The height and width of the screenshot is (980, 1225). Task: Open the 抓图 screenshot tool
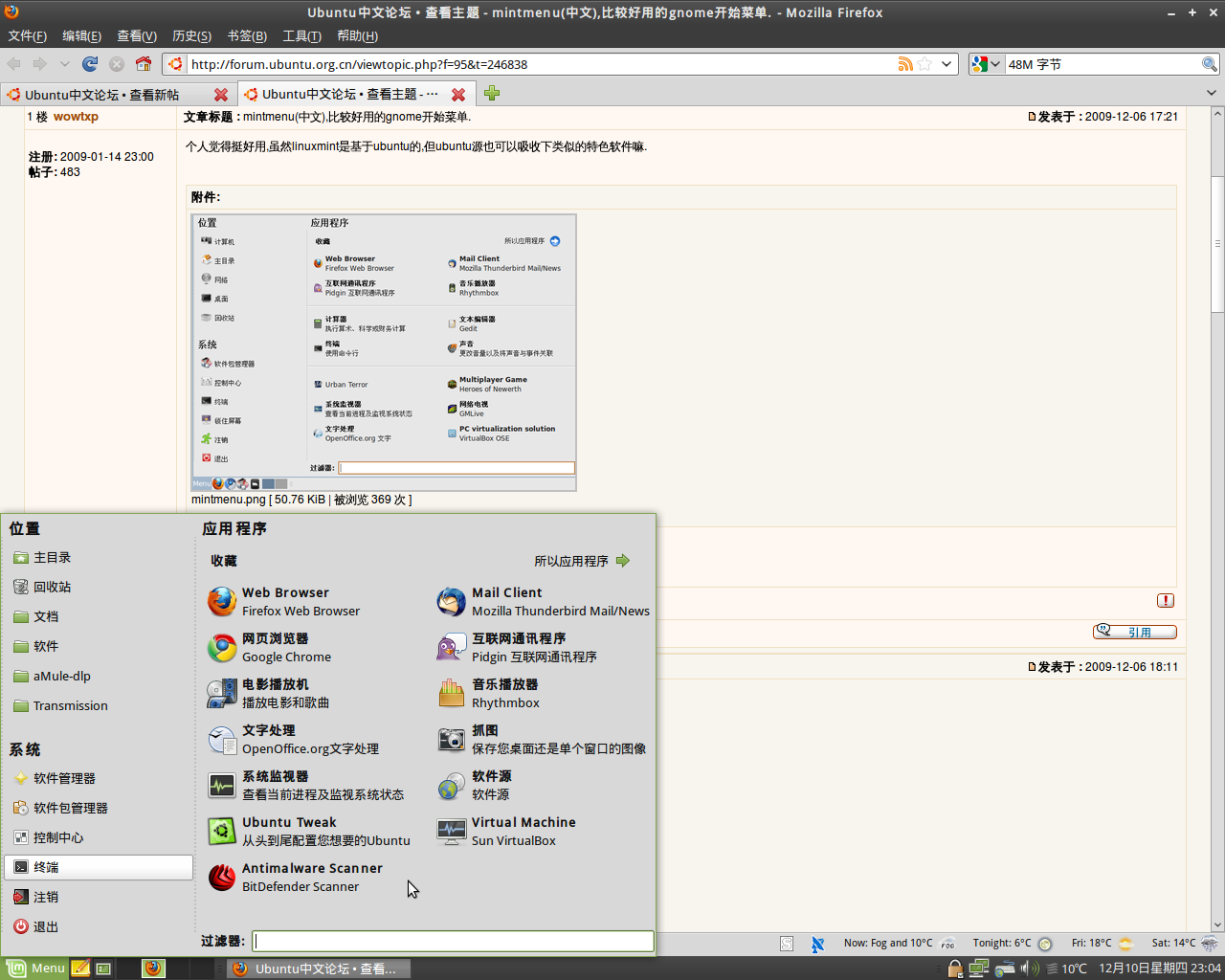coord(542,740)
